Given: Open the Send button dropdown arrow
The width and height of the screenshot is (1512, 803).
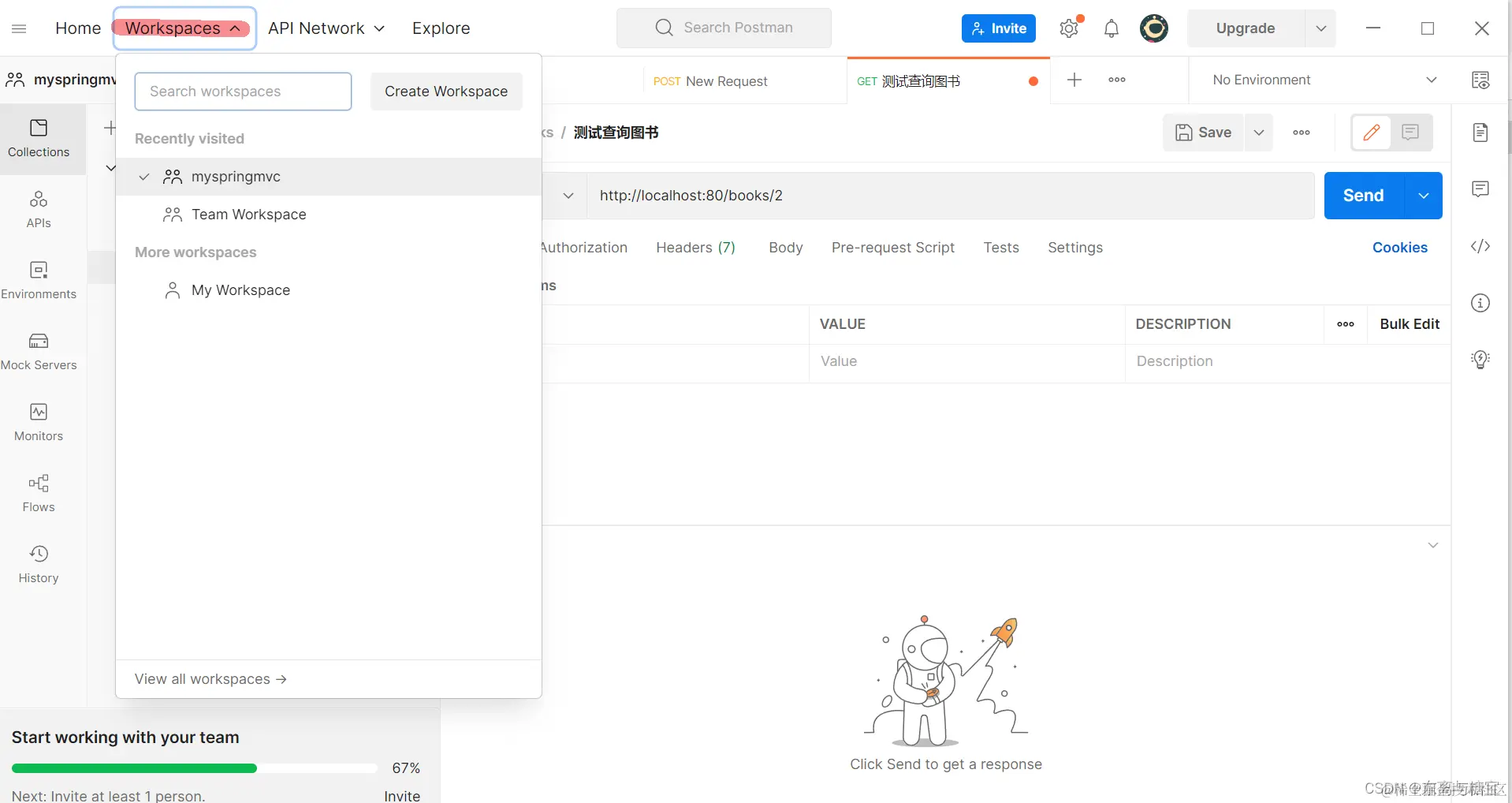Looking at the screenshot, I should 1423,195.
